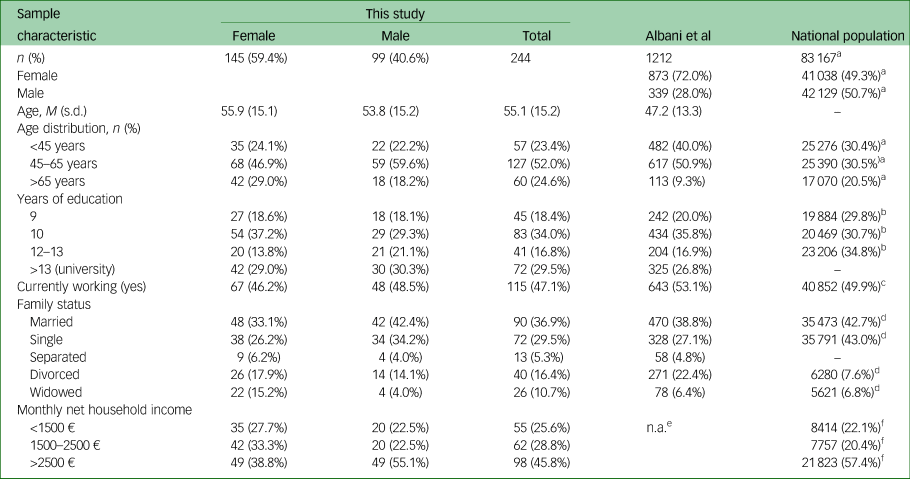The width and height of the screenshot is (910, 479).
Task: Click the 'Albani et al' column header
Action: (678, 36)
